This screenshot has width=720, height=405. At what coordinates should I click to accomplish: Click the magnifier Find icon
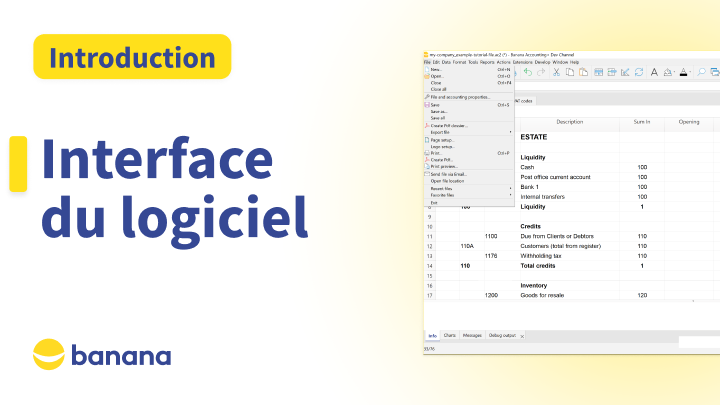tap(701, 72)
